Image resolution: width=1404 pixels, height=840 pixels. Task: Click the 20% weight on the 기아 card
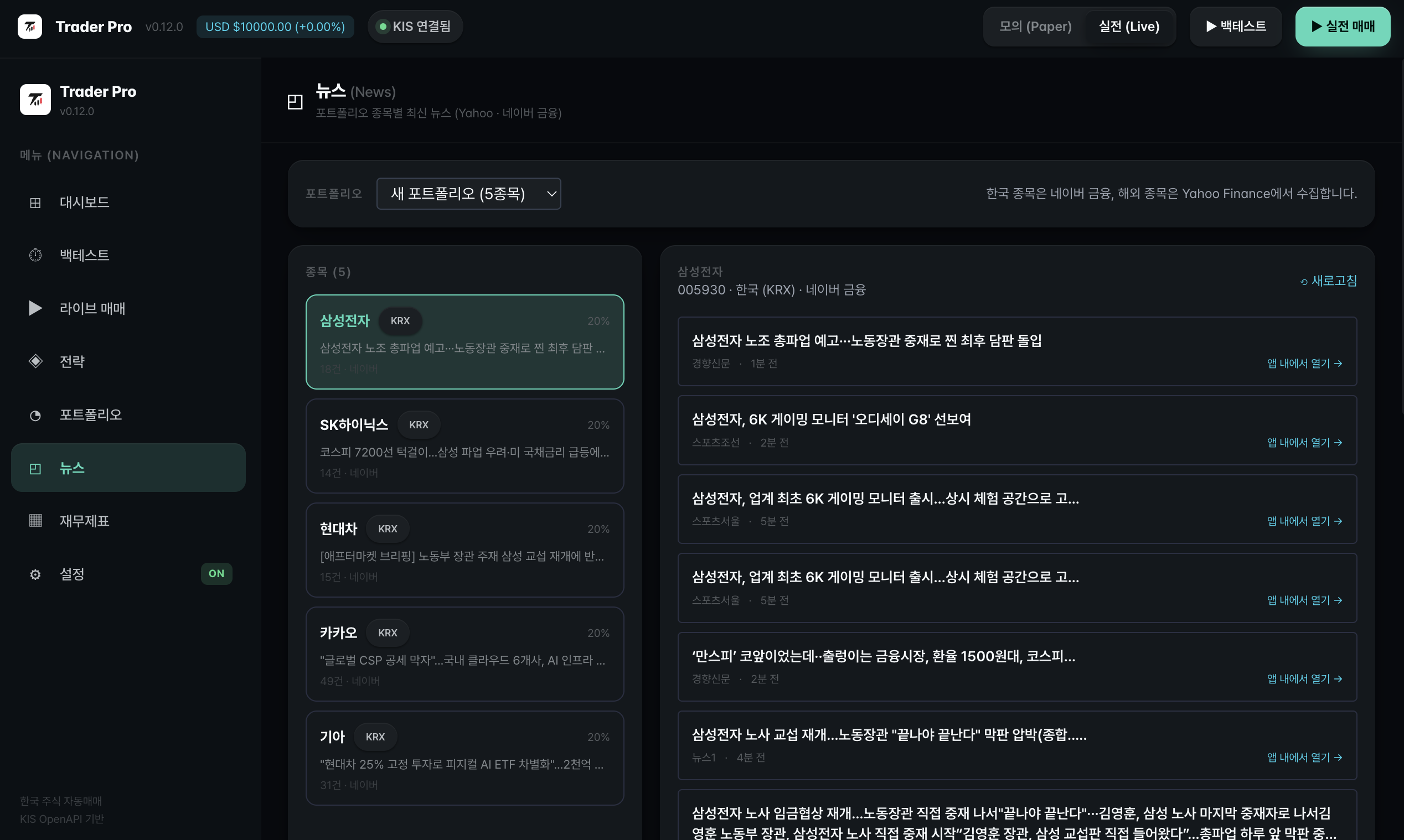(x=598, y=738)
